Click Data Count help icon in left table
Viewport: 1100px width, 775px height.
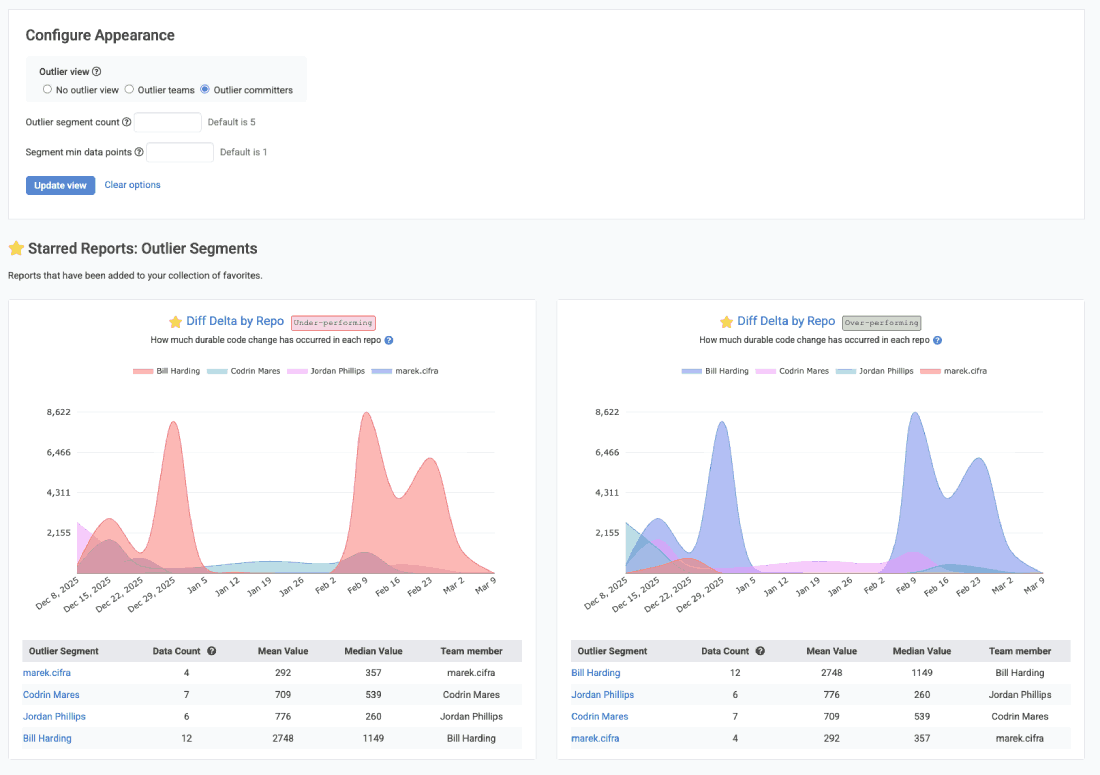(212, 651)
